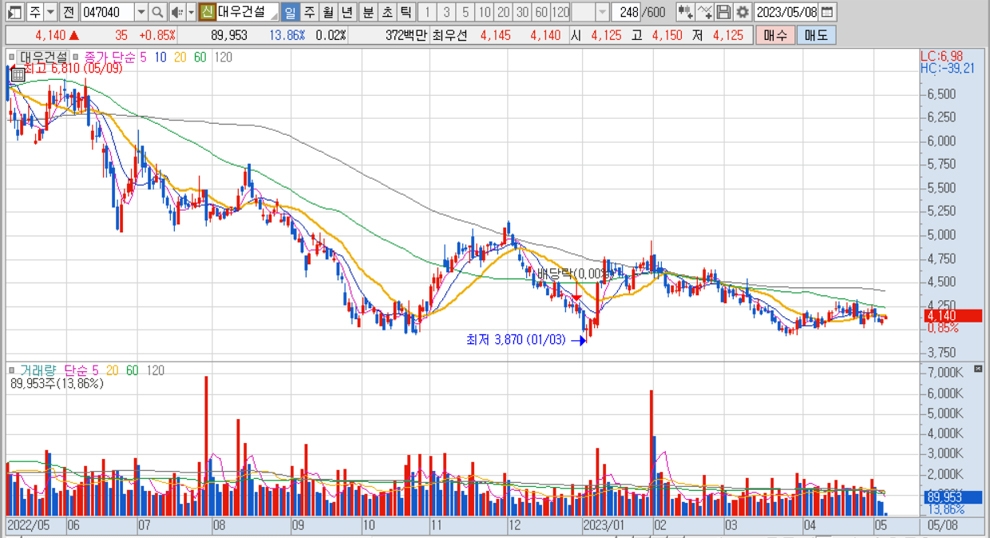Switch to the 월 monthly chart period
The image size is (990, 538).
pyautogui.click(x=327, y=12)
